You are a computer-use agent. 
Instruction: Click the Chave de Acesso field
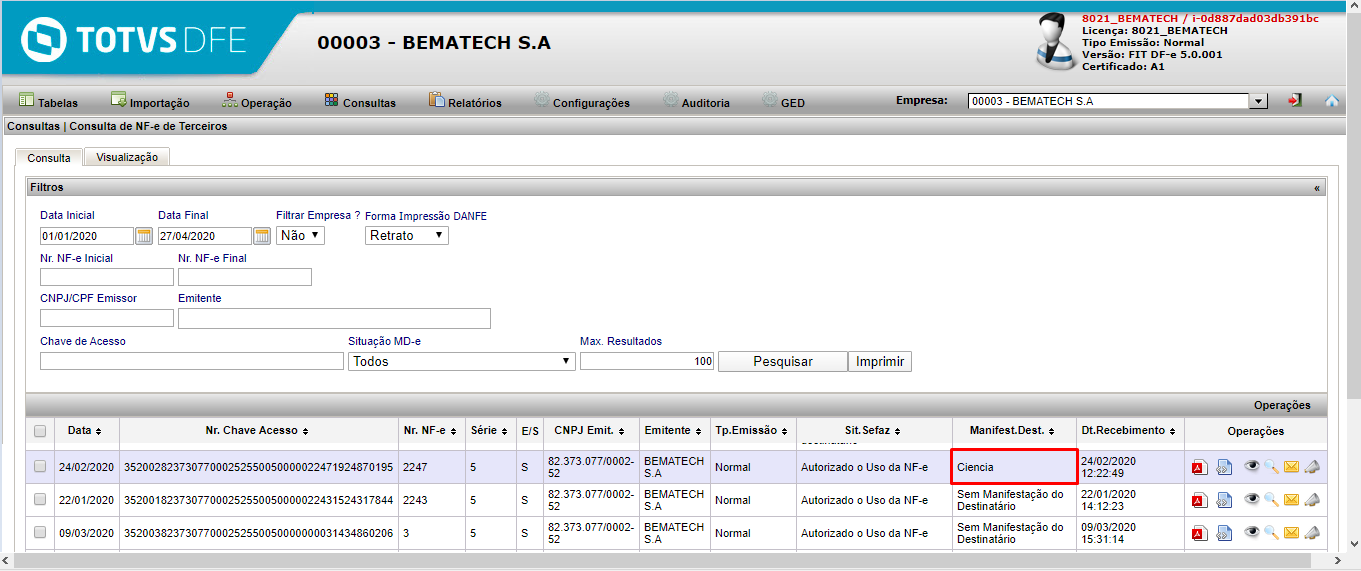pyautogui.click(x=192, y=361)
